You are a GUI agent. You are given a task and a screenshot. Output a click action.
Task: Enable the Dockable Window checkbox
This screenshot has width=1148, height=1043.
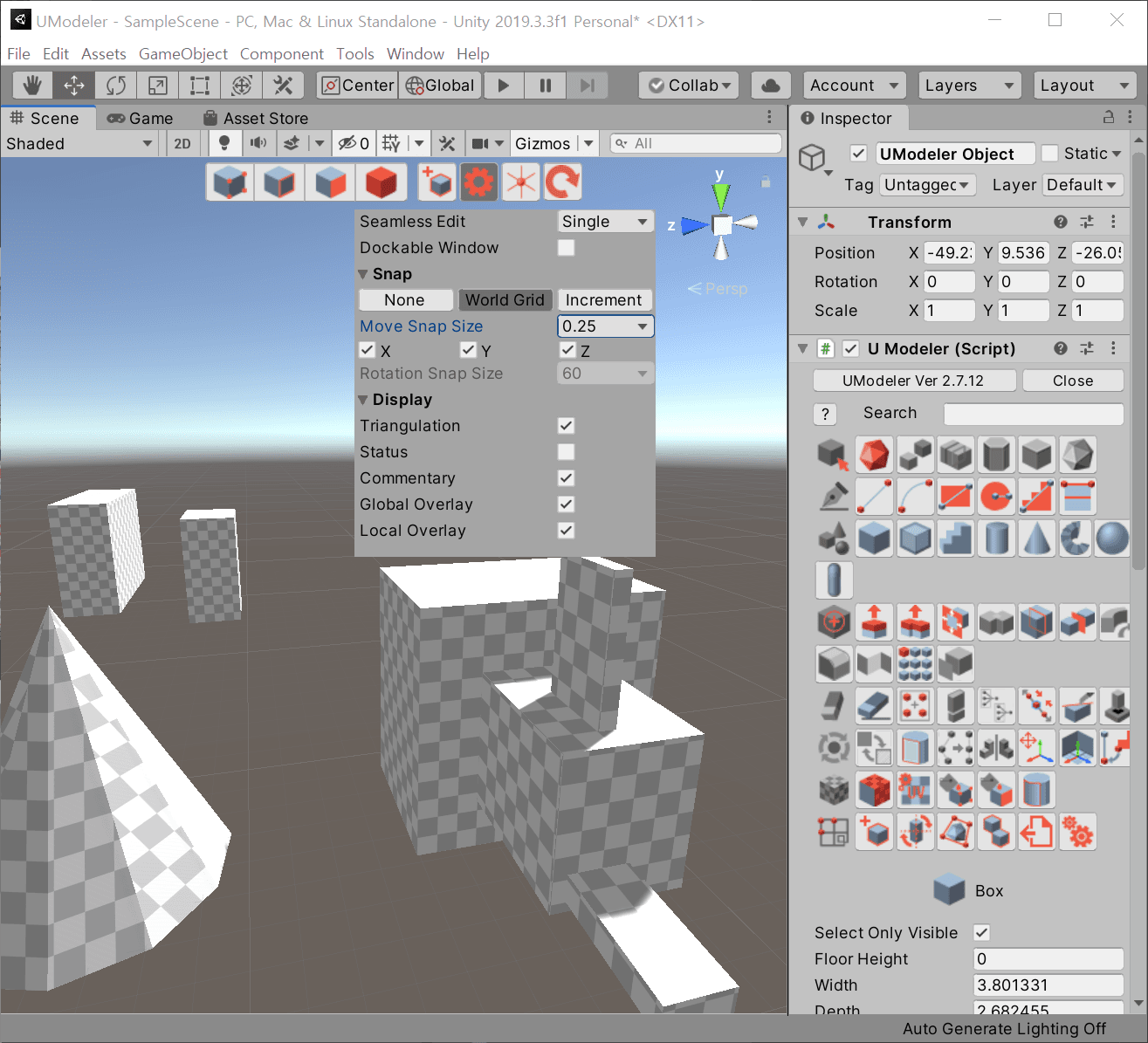(567, 248)
